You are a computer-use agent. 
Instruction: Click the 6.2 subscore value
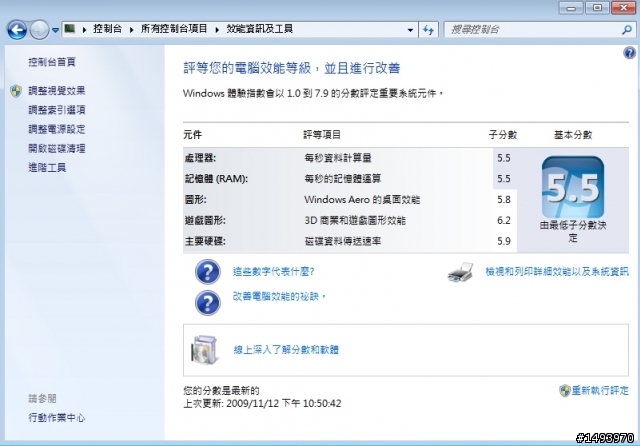(504, 220)
